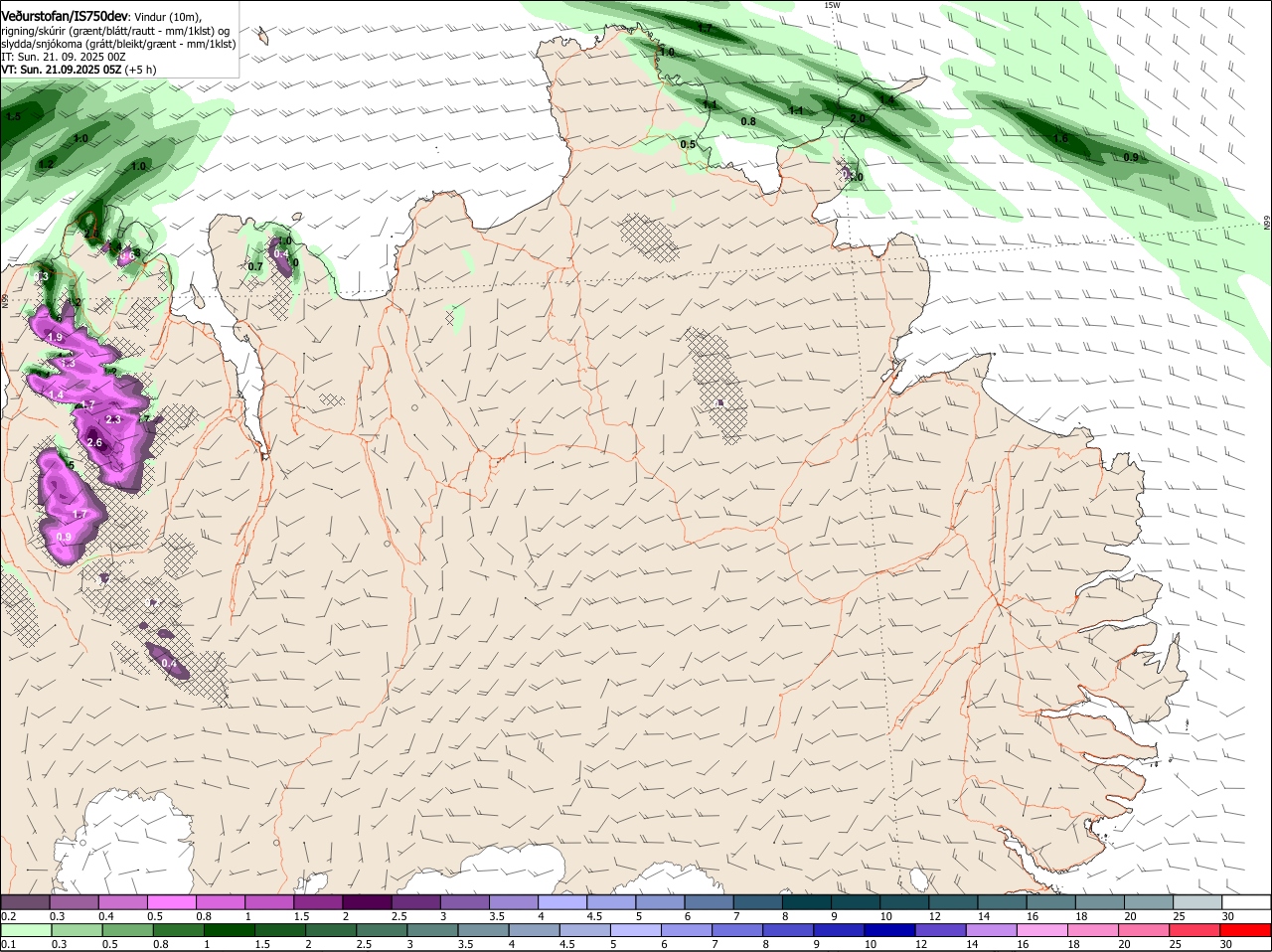Select snow-scale swatch between 2 and 2.5
The image size is (1272, 952).
367,901
